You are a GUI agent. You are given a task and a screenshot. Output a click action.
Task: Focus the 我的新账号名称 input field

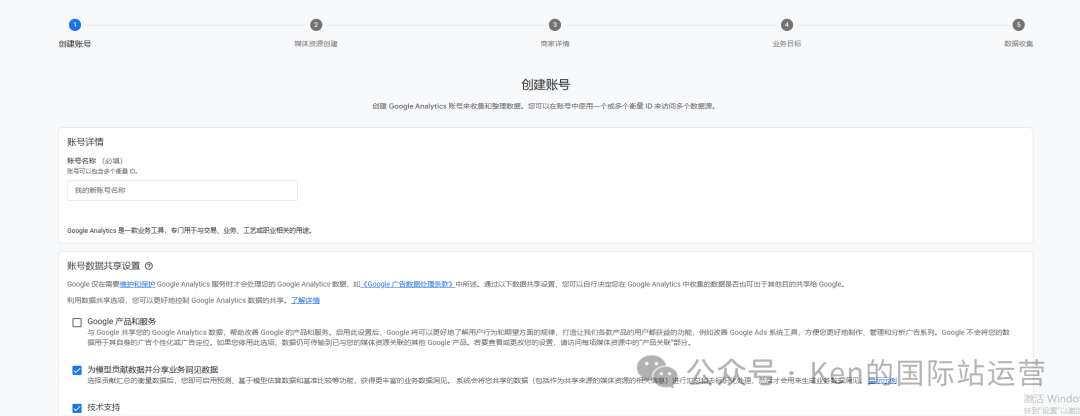coord(183,191)
